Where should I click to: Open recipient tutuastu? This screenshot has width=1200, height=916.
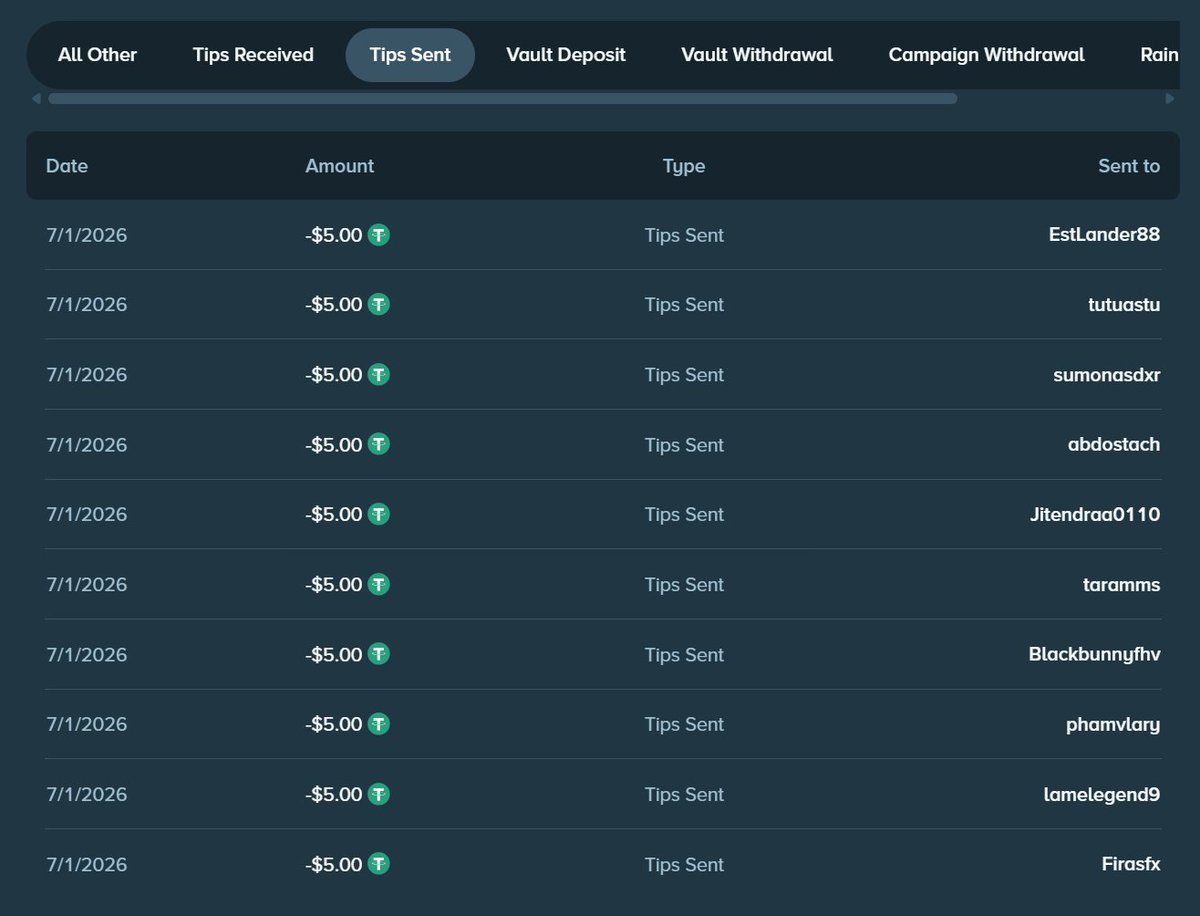(1124, 304)
